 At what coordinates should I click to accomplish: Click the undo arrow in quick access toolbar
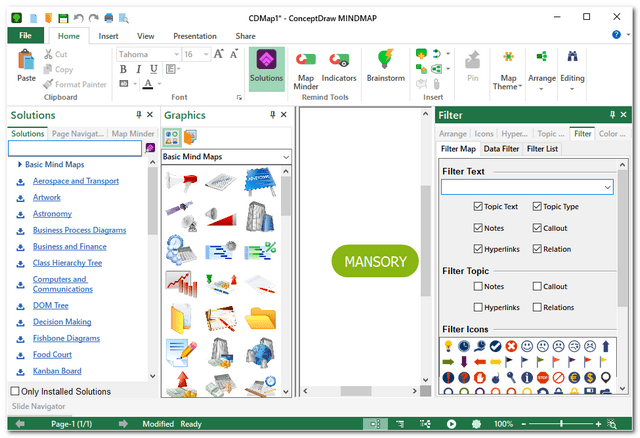[x=78, y=18]
